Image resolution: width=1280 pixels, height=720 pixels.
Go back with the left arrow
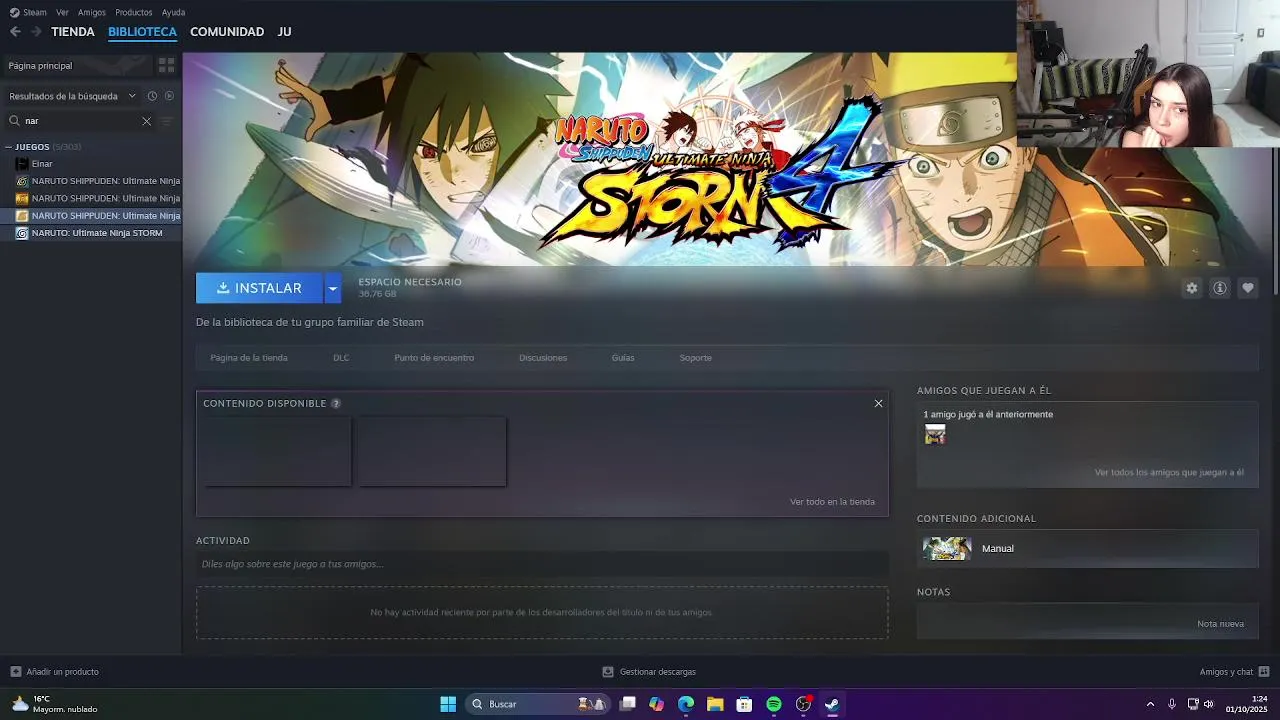point(15,32)
